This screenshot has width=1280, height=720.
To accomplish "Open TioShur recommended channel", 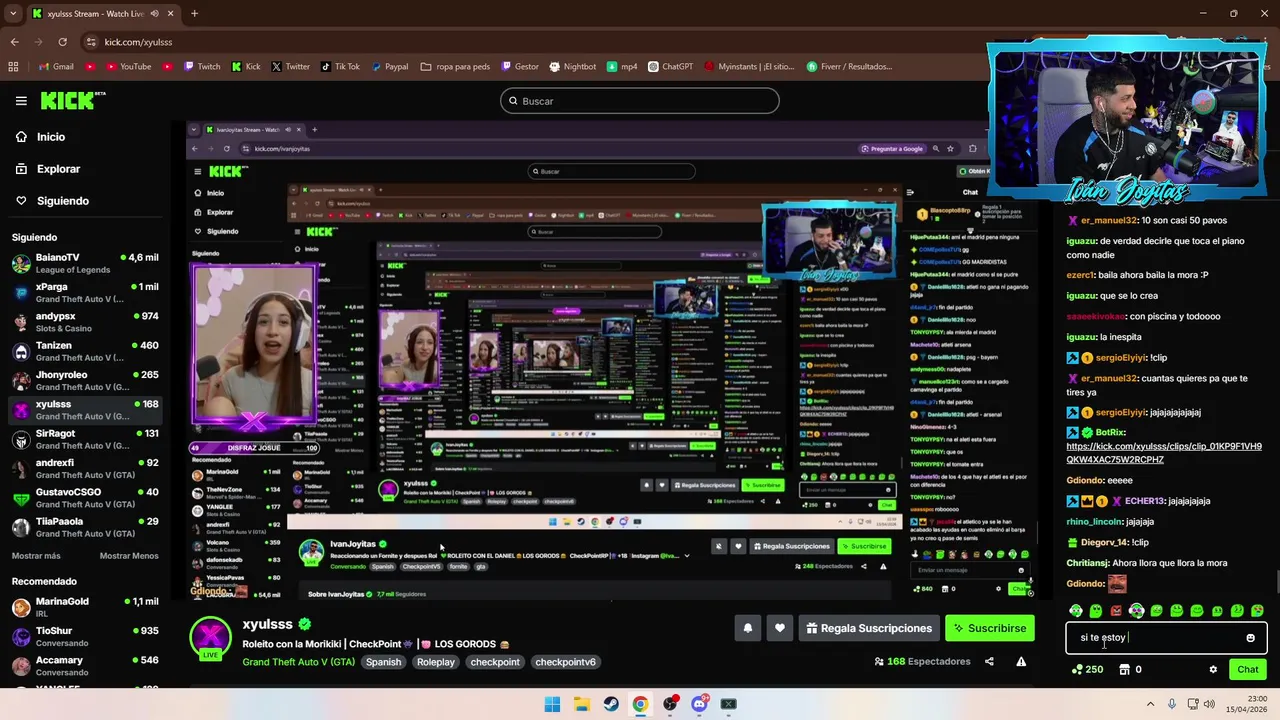I will [x=85, y=637].
